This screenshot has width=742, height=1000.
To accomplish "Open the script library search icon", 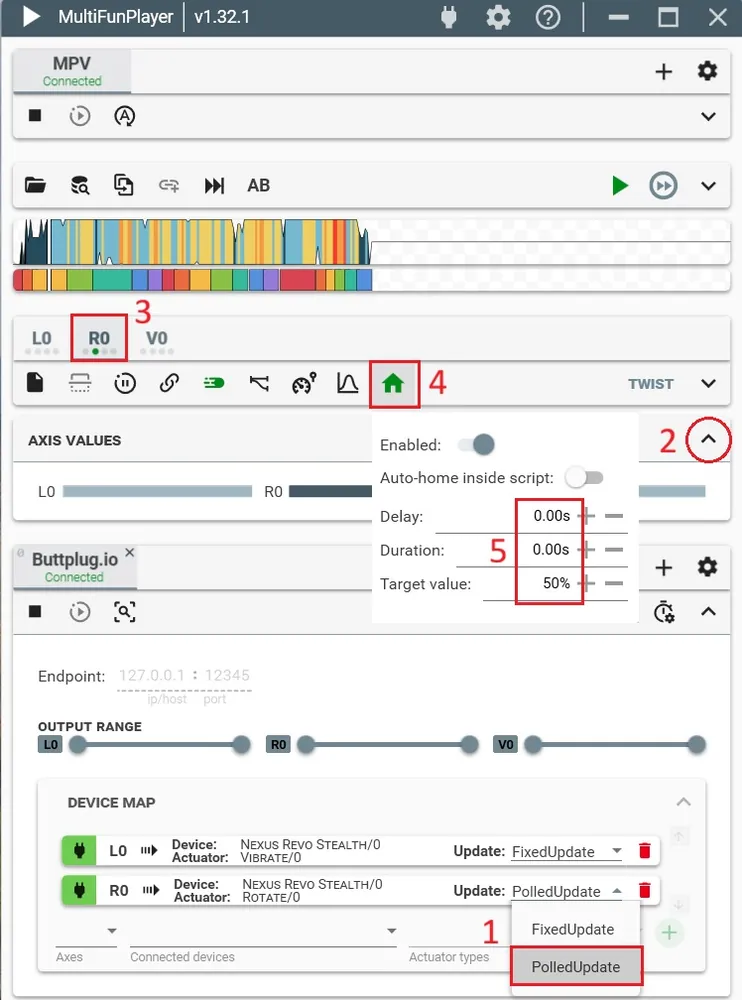I will 80,186.
